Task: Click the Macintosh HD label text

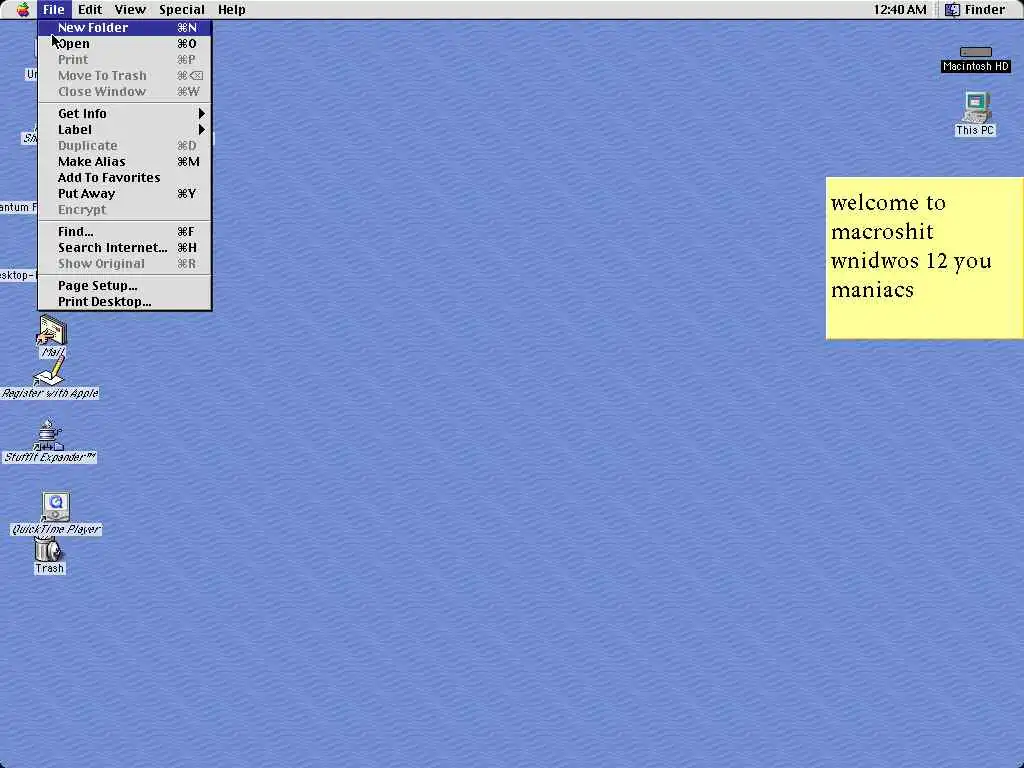Action: tap(976, 66)
